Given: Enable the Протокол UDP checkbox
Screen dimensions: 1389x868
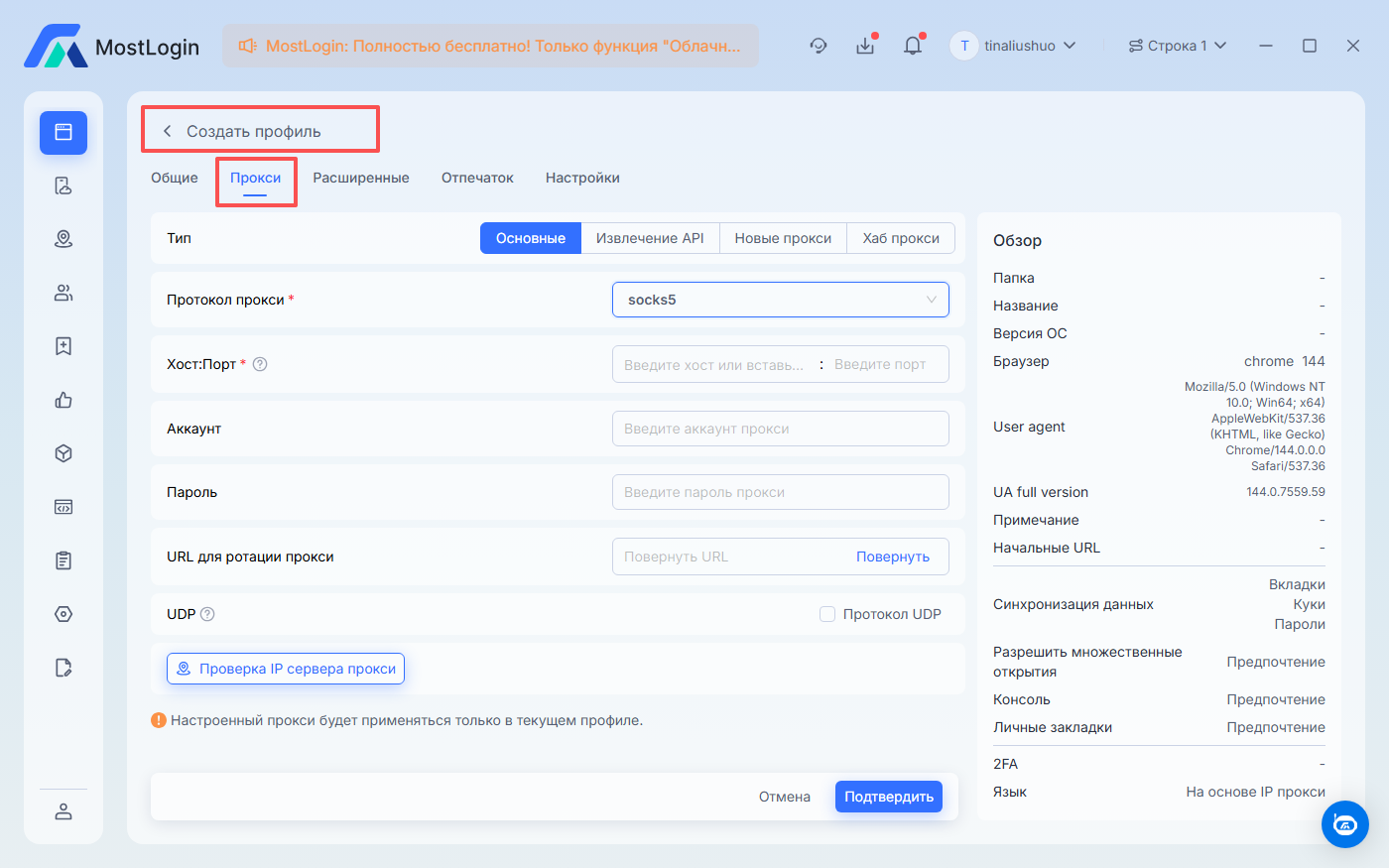Looking at the screenshot, I should (x=827, y=614).
